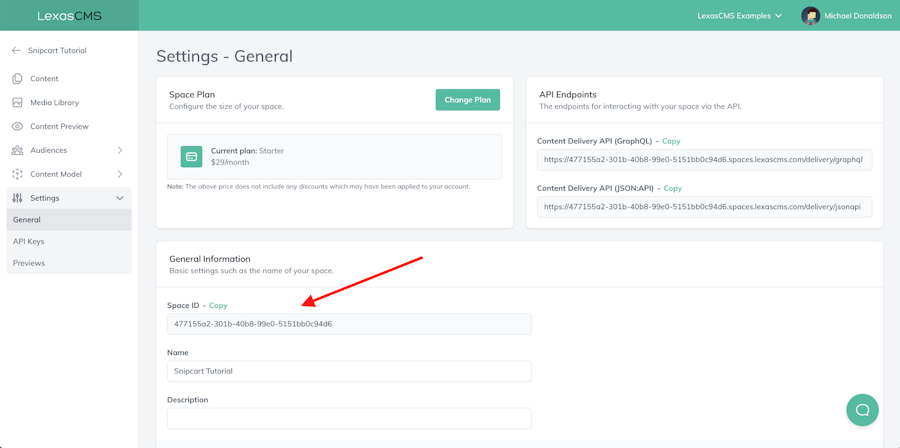This screenshot has height=448, width=900.
Task: Click the GraphQL endpoint URL field
Action: pos(704,159)
